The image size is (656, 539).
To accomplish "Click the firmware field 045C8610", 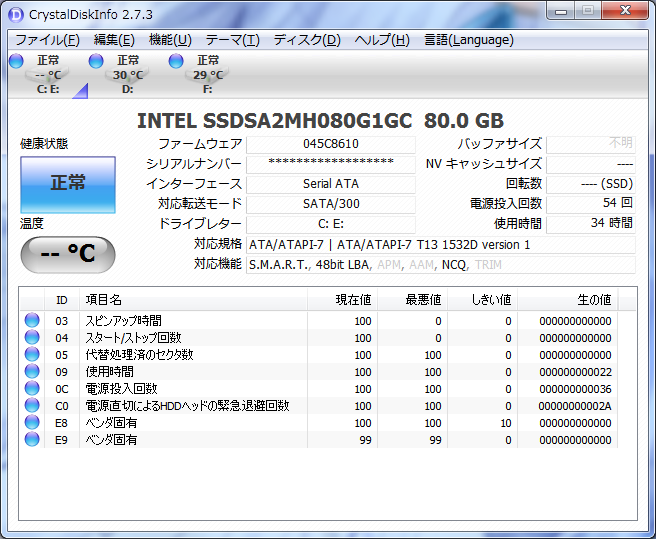I will click(331, 144).
